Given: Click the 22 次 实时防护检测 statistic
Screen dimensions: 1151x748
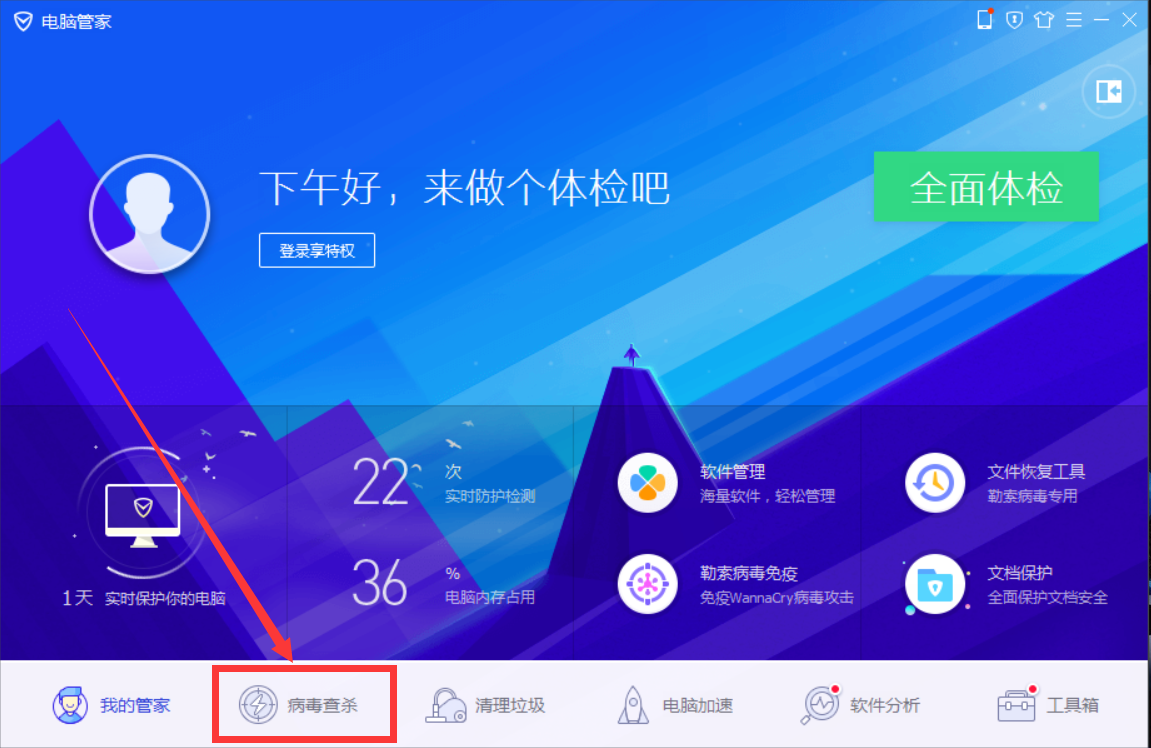Looking at the screenshot, I should [x=444, y=483].
